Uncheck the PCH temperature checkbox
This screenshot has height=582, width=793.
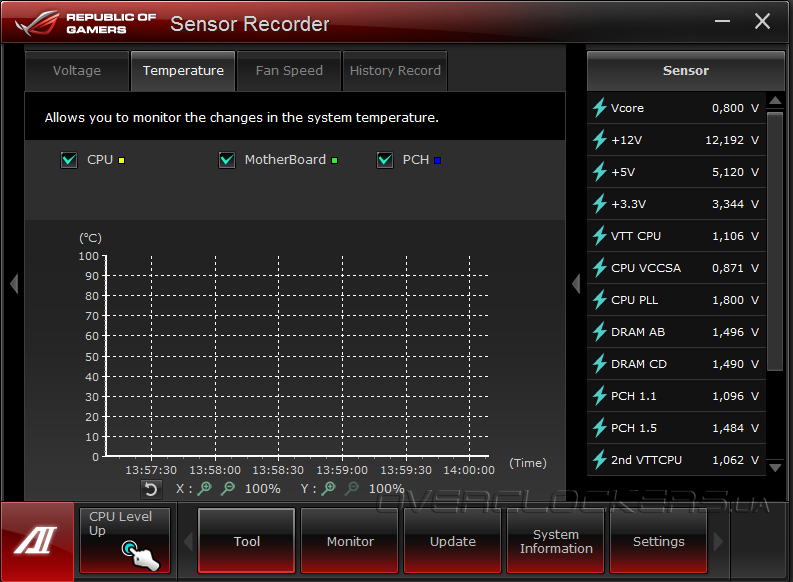point(385,160)
